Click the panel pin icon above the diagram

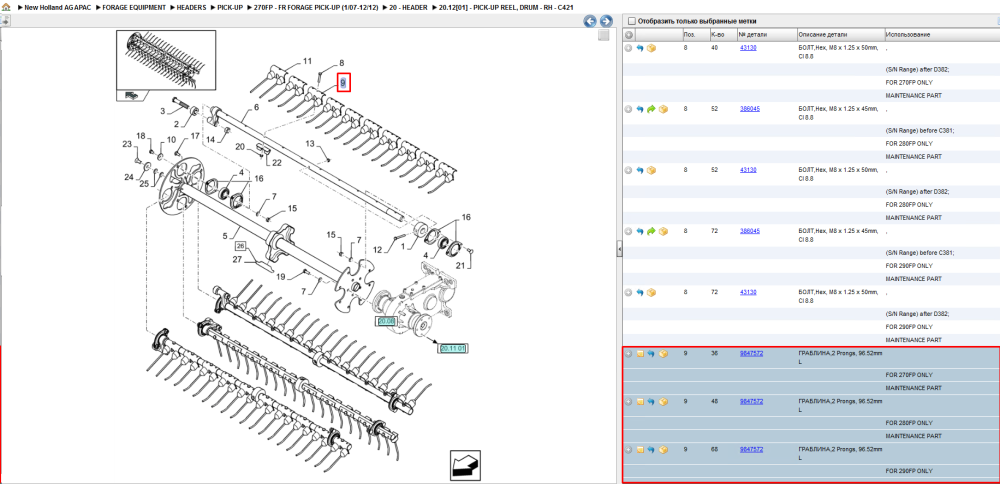click(x=4, y=20)
